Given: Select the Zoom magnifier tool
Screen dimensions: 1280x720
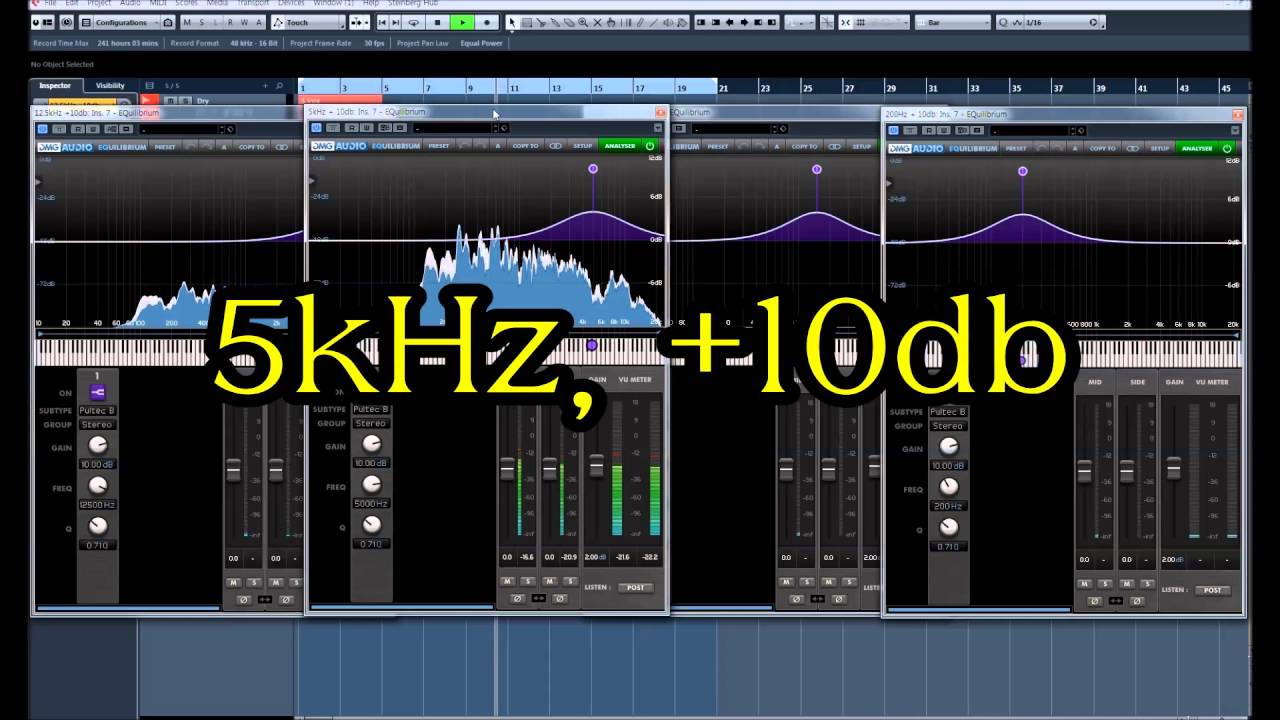Looking at the screenshot, I should coord(583,22).
